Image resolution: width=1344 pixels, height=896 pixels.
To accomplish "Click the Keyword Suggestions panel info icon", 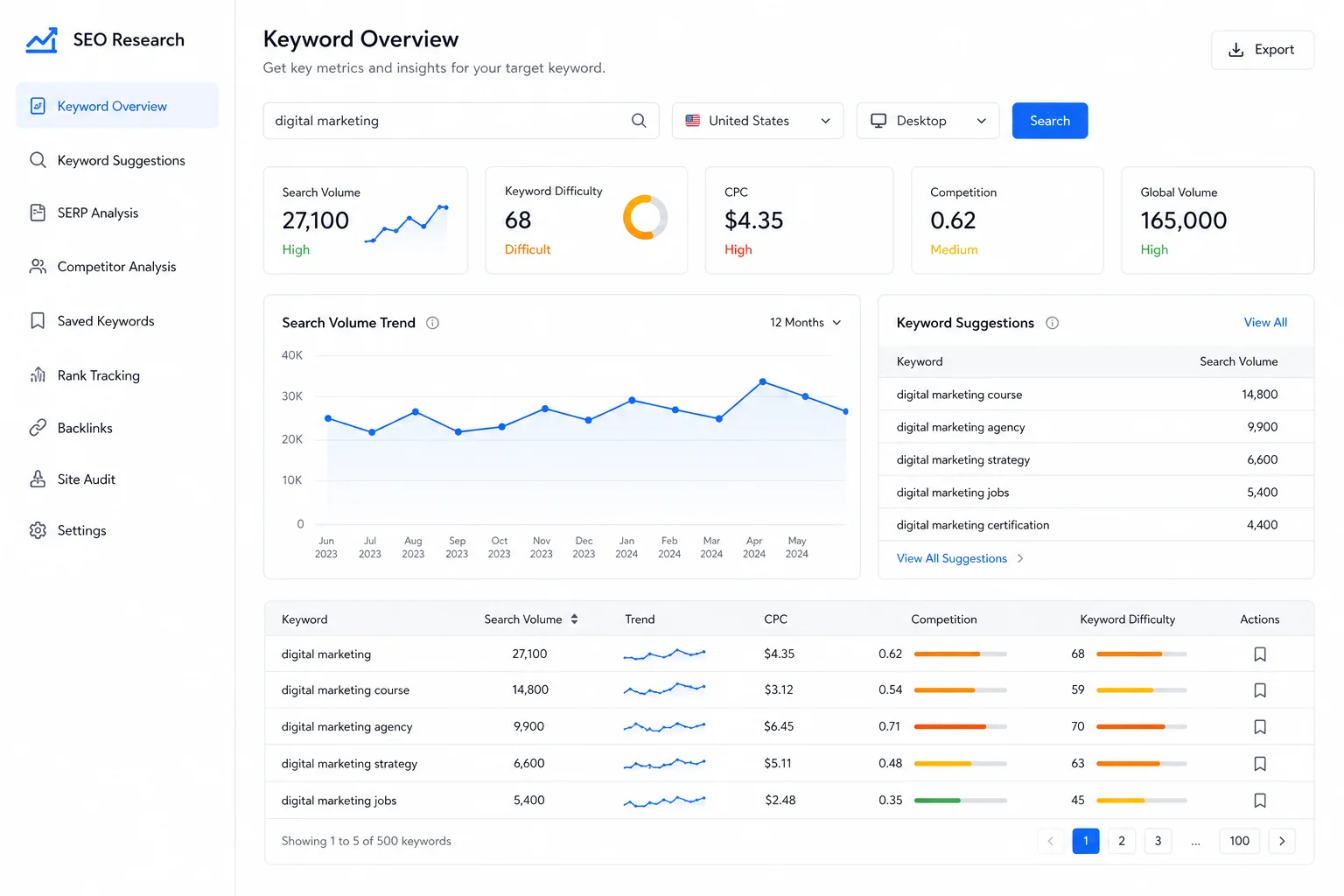I will (1053, 323).
